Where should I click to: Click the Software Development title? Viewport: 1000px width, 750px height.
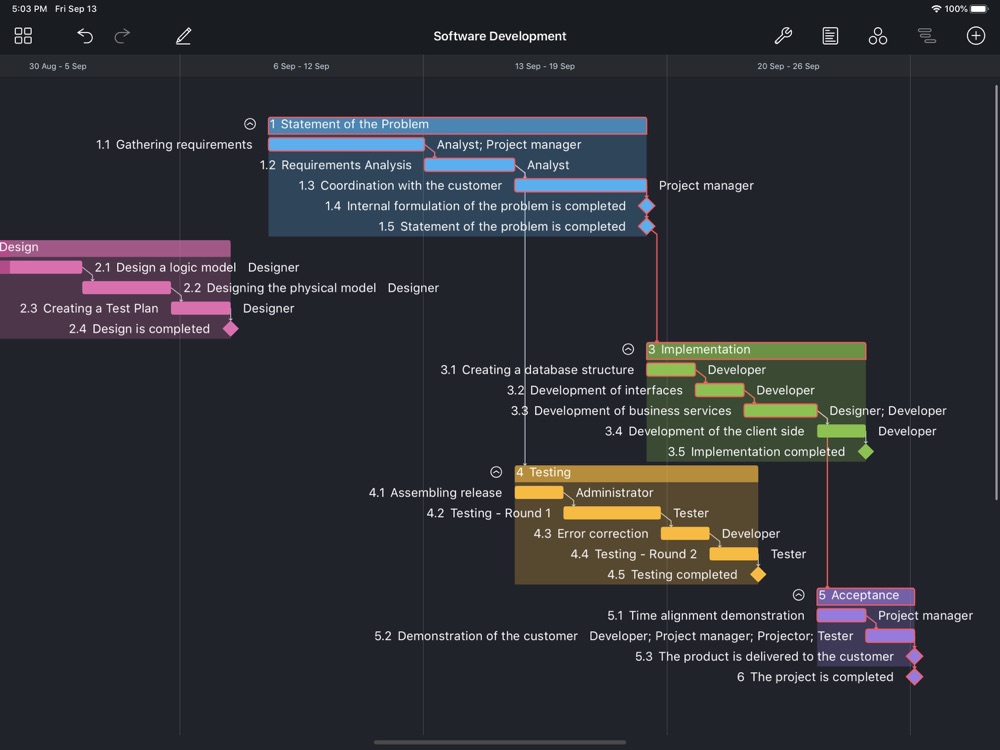tap(500, 36)
